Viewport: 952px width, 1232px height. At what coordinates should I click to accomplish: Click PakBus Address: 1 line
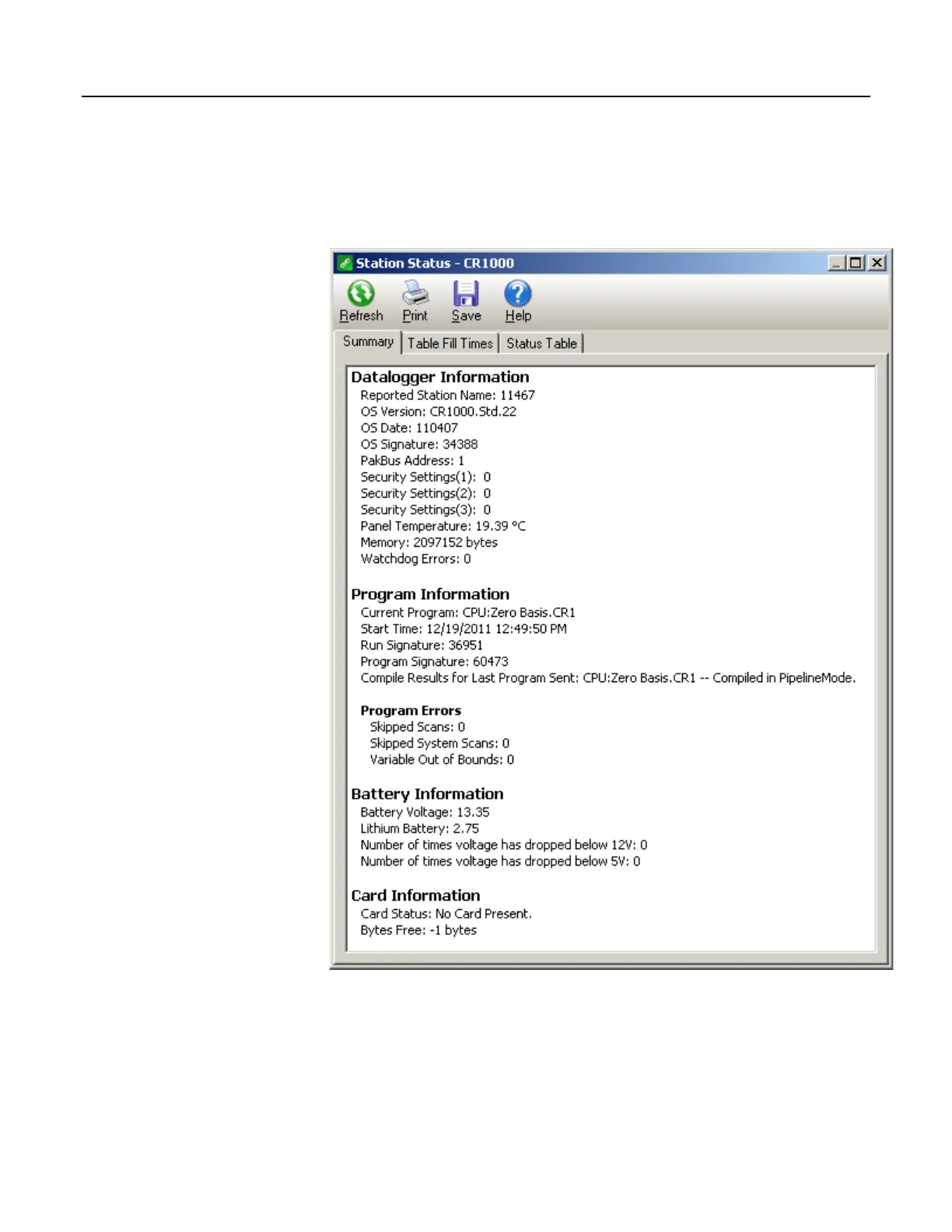click(x=412, y=460)
